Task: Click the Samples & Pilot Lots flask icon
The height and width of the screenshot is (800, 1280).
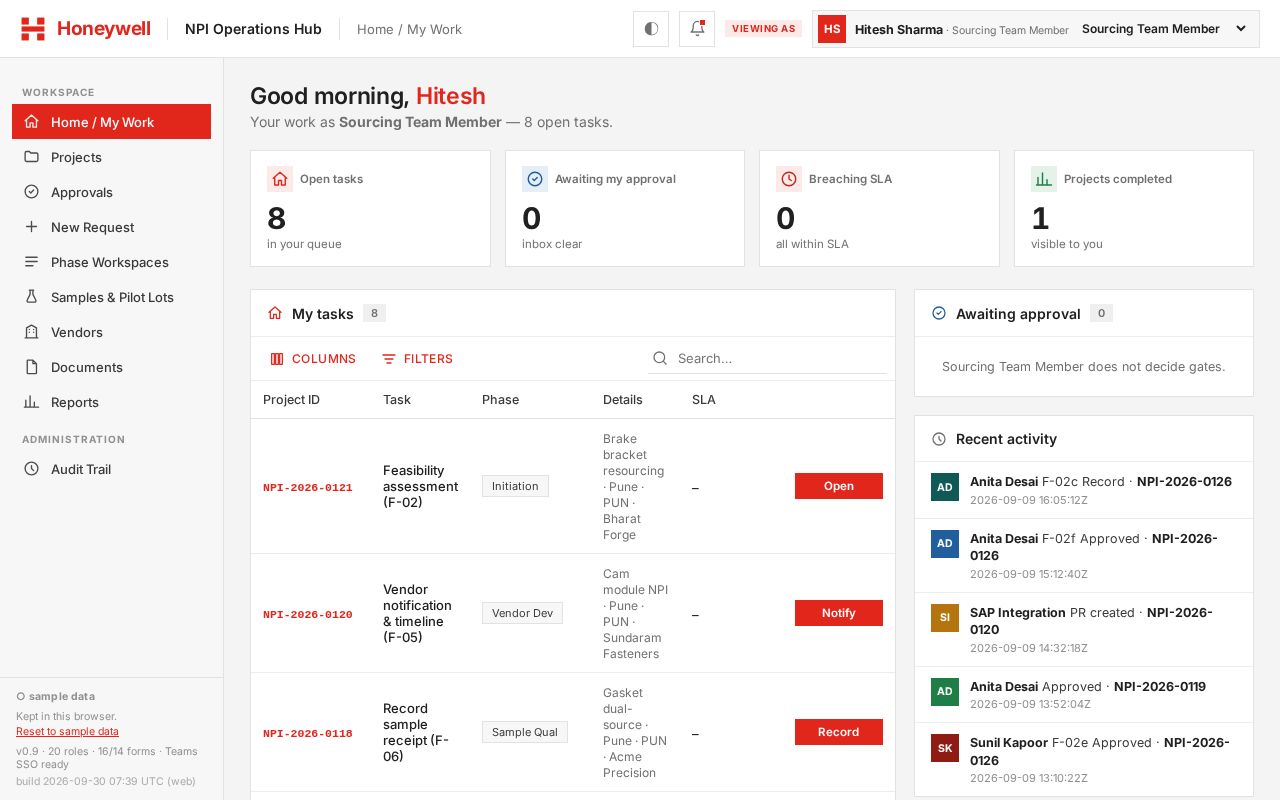Action: tap(31, 297)
